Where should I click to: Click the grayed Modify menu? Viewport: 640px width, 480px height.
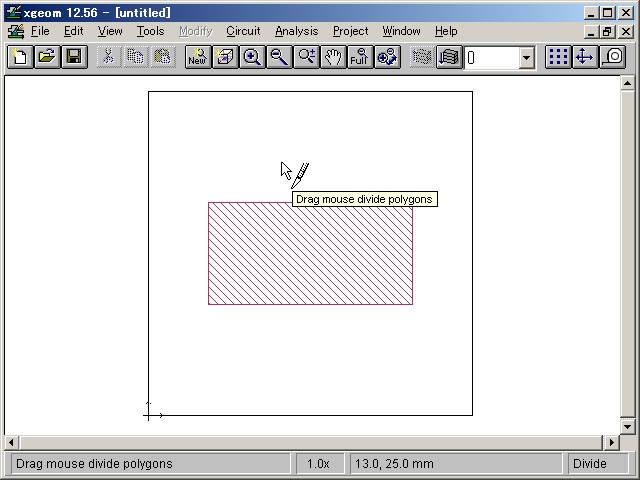[x=196, y=31]
